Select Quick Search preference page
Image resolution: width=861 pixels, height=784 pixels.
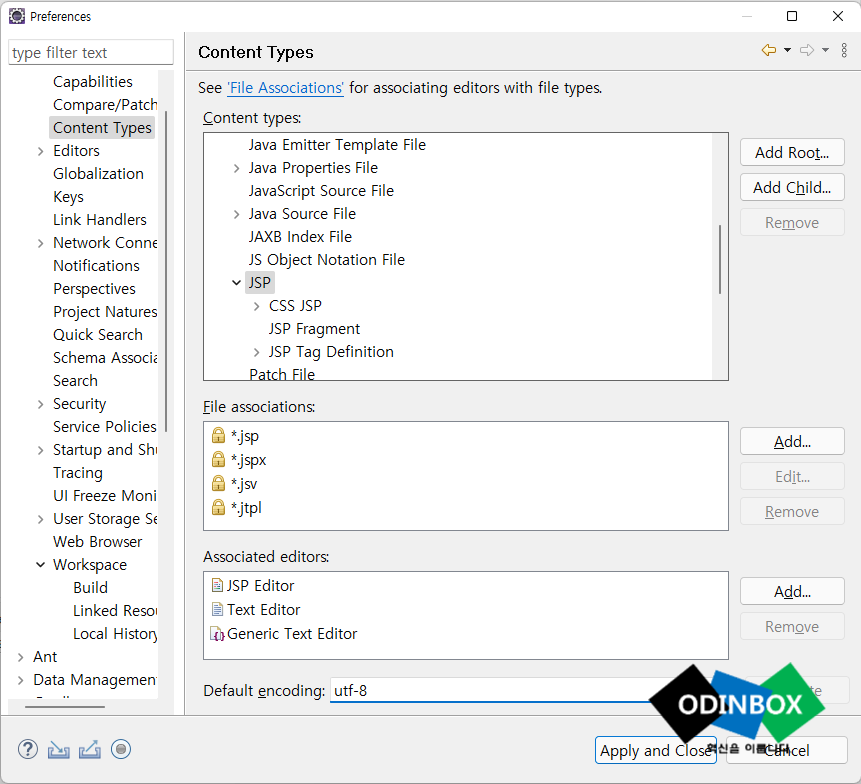pyautogui.click(x=98, y=335)
